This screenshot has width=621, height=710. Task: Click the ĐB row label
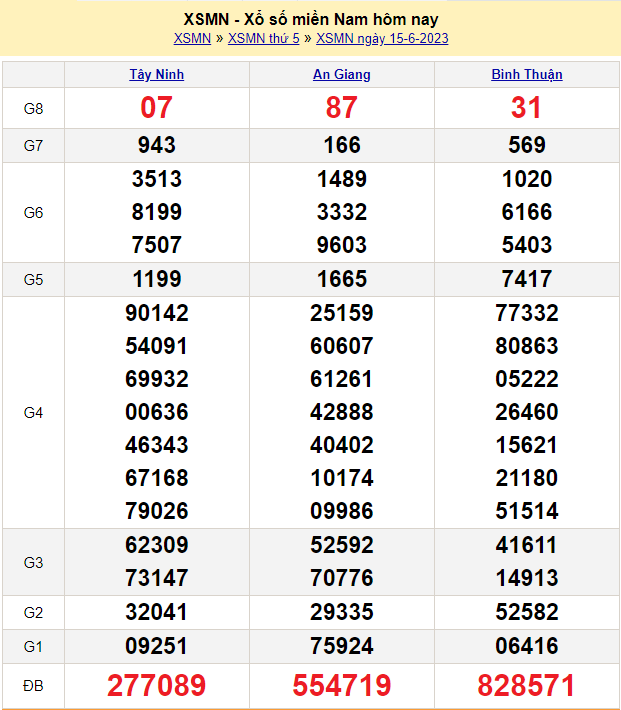pos(33,685)
